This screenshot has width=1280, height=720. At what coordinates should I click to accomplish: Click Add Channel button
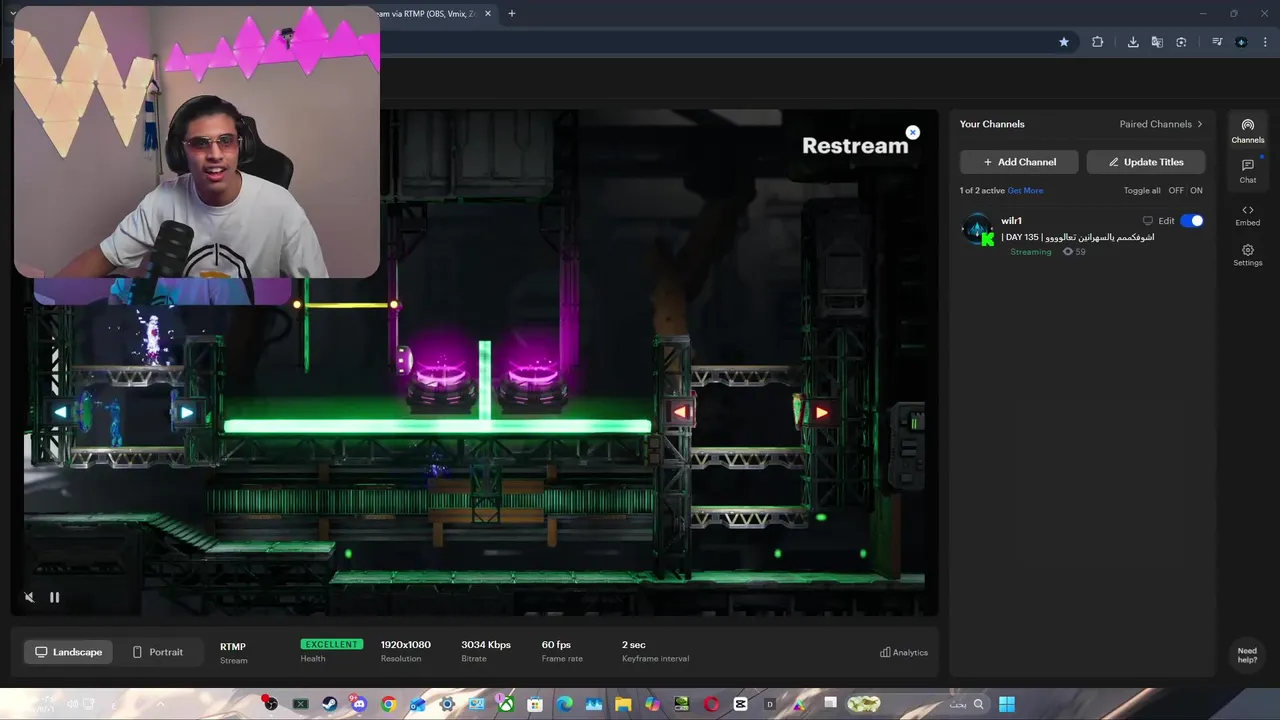tap(1019, 162)
